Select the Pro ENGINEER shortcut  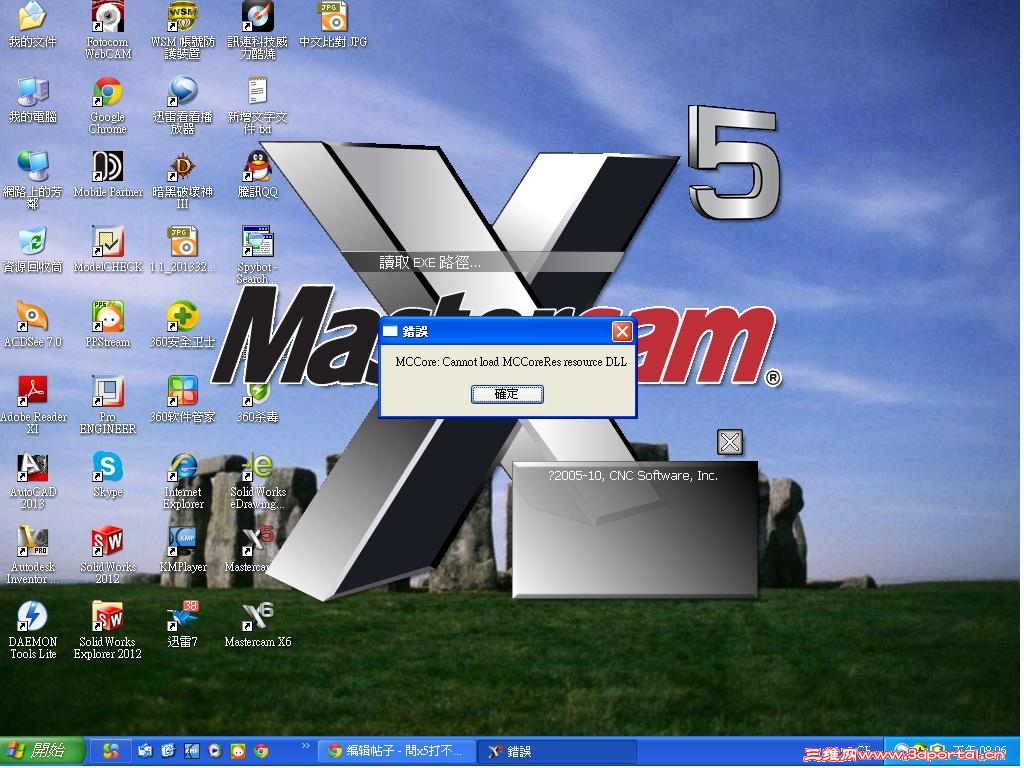click(108, 405)
